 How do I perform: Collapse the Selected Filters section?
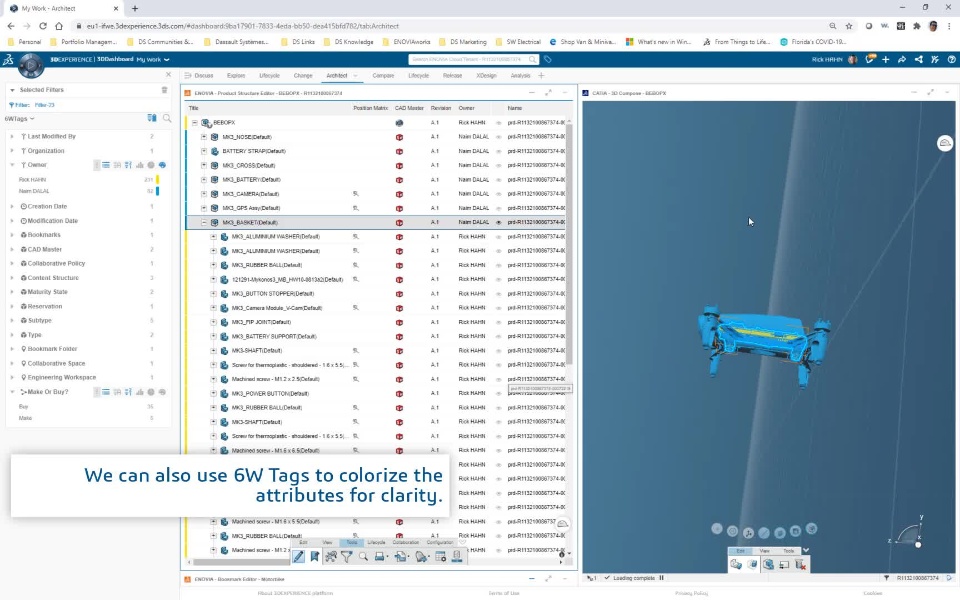pyautogui.click(x=12, y=90)
